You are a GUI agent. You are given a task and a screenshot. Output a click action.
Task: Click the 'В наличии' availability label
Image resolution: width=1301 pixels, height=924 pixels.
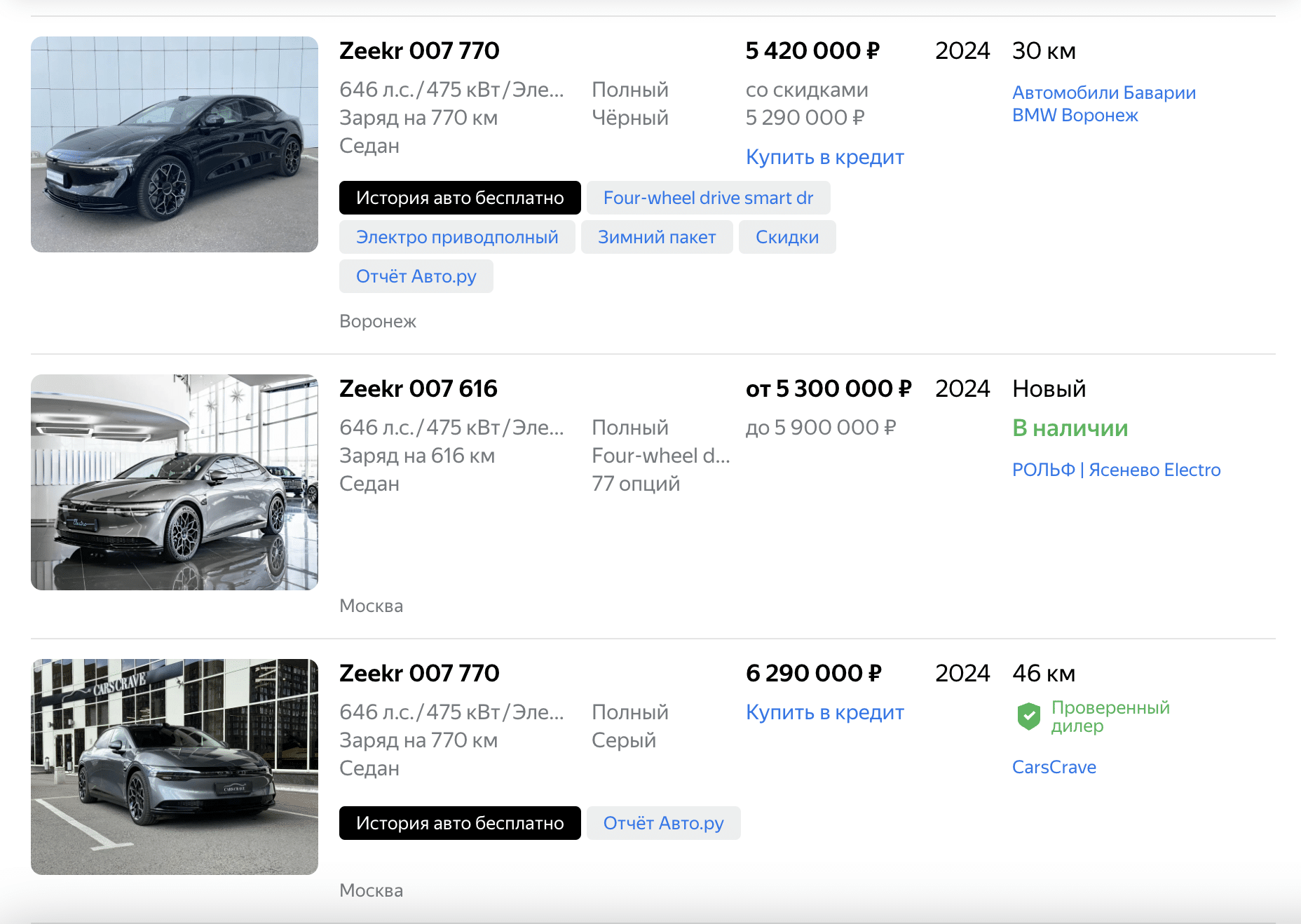coord(1070,428)
